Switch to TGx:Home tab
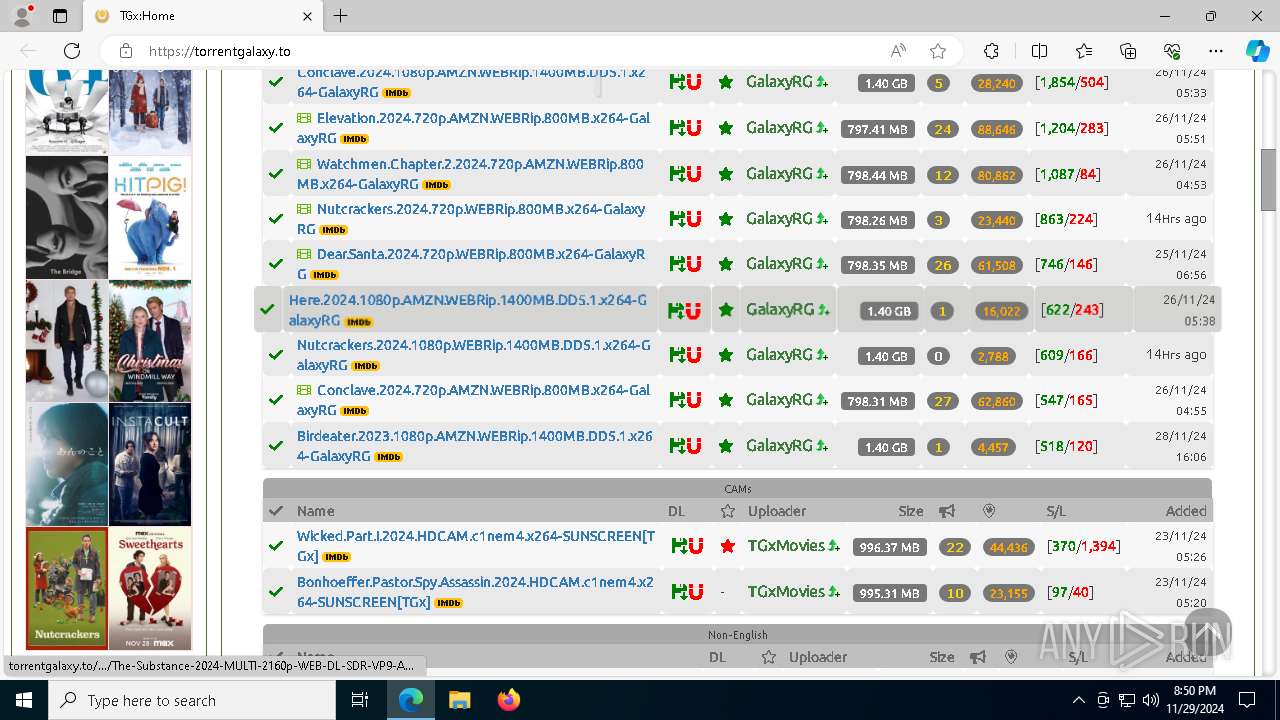Viewport: 1280px width, 720px height. coord(203,16)
